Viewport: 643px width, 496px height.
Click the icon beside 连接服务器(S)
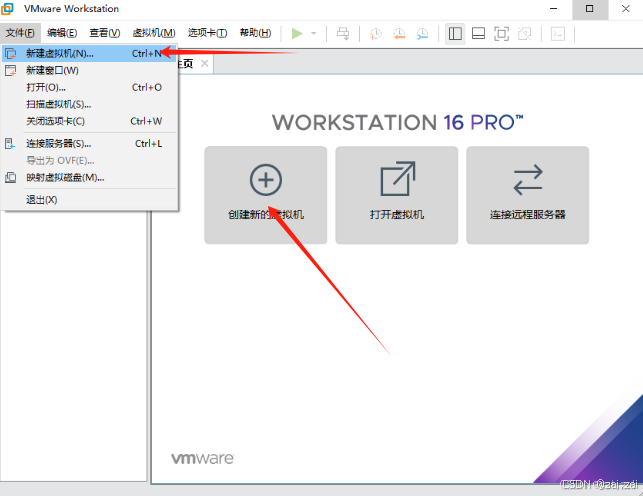pyautogui.click(x=10, y=143)
